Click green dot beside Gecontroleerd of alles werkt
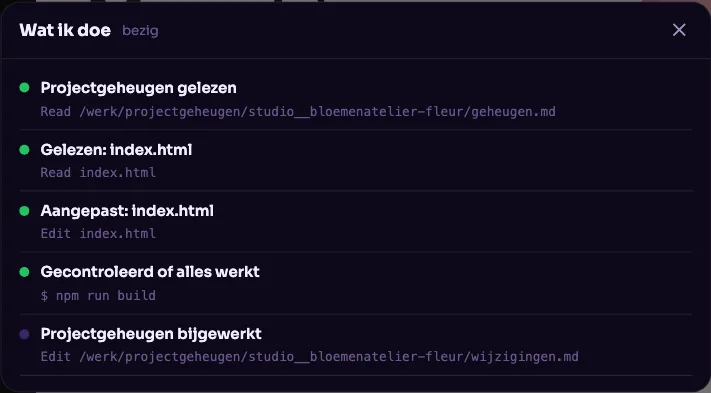Viewport: 711px width, 393px height. [x=24, y=272]
